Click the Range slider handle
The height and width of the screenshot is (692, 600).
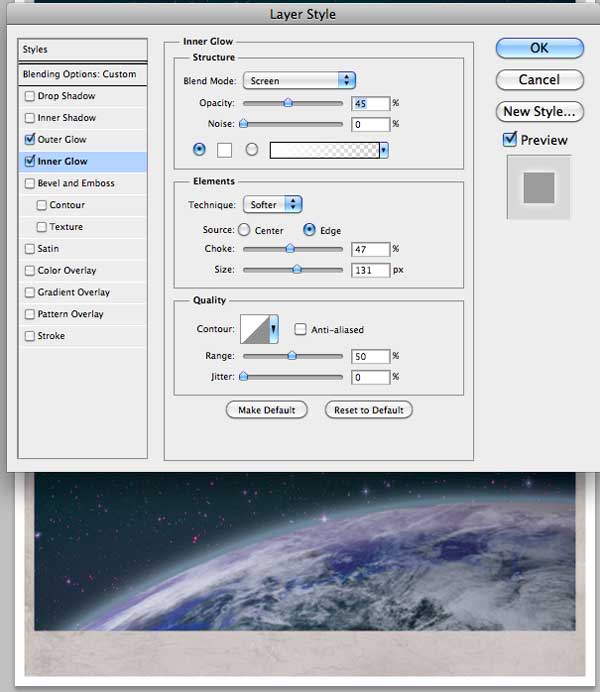[x=292, y=356]
